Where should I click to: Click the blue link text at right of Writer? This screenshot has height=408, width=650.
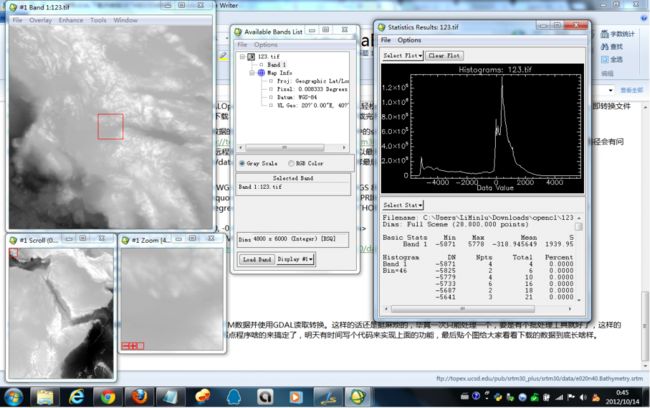point(631,90)
